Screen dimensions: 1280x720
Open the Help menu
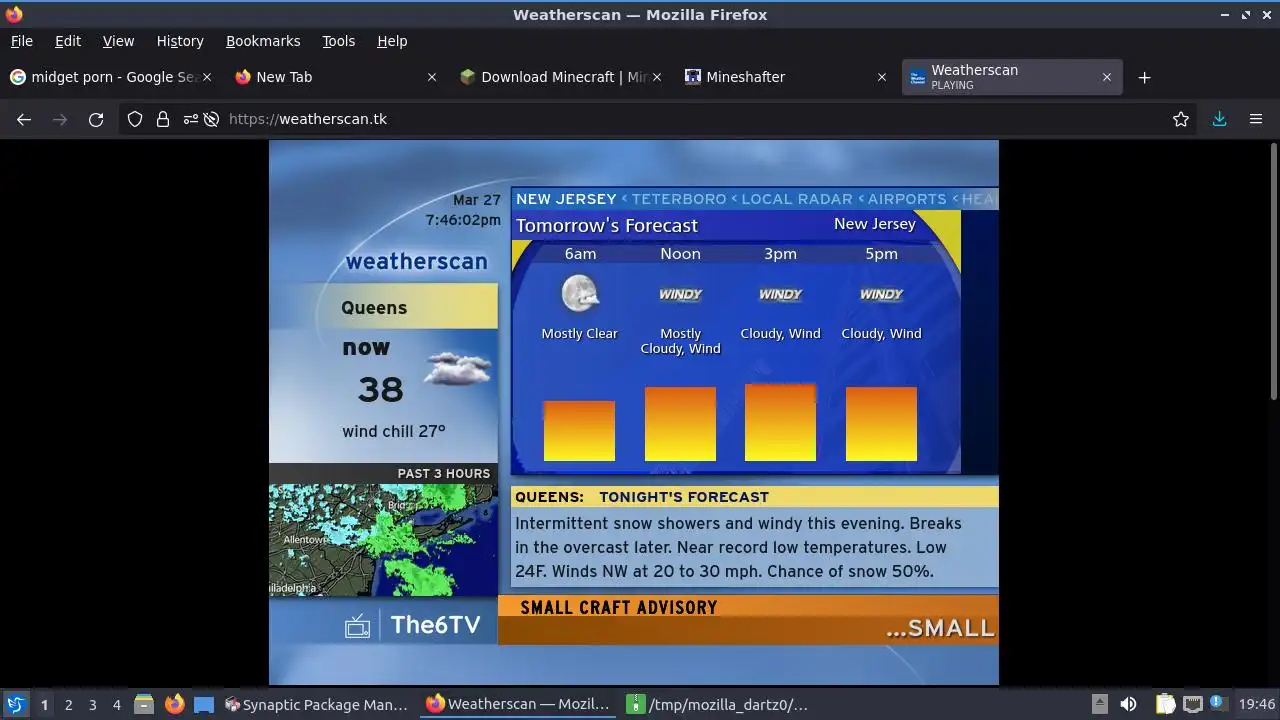pos(392,41)
